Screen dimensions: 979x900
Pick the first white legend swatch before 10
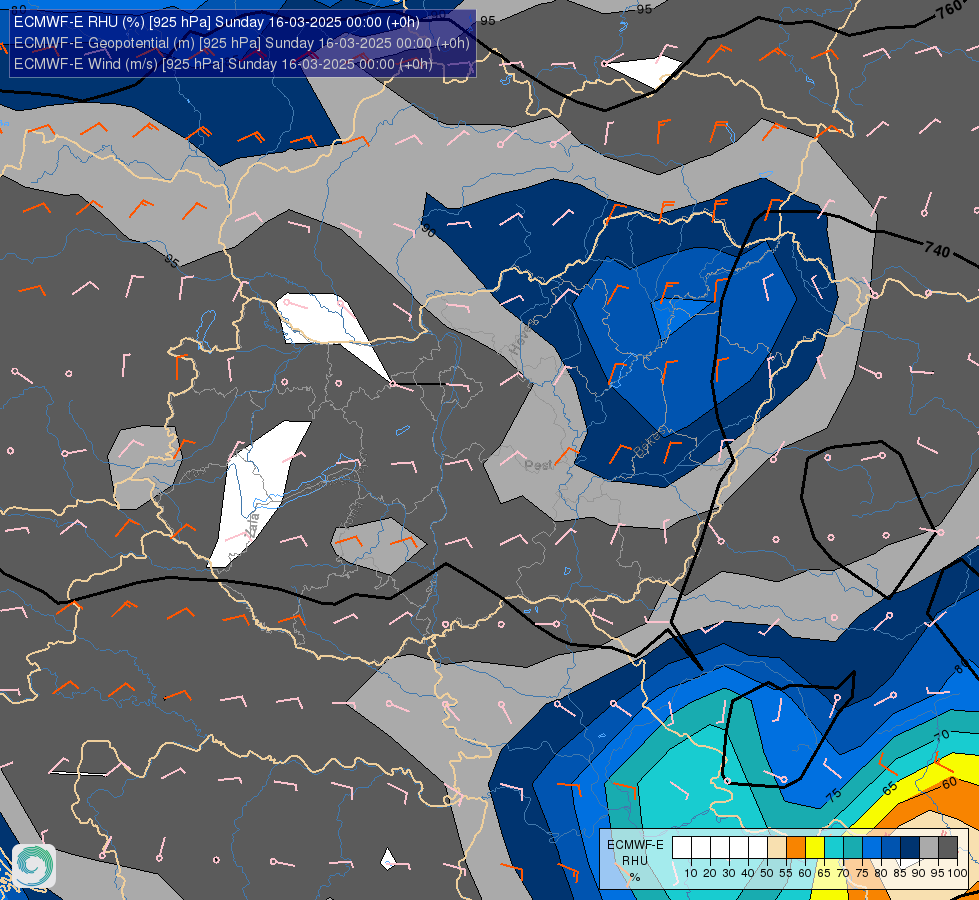[x=682, y=847]
